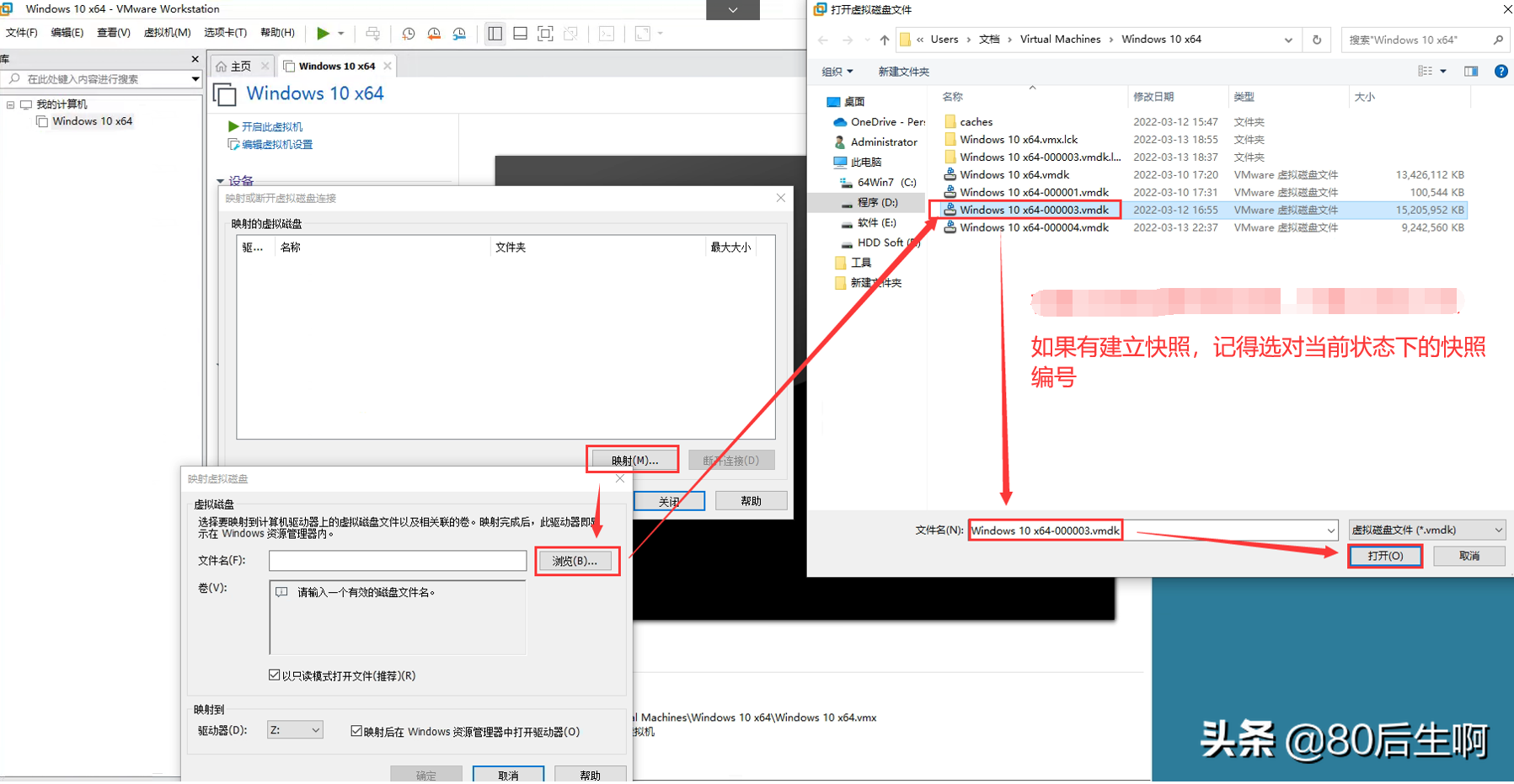Toggle the thumbnail bar toolbar icon

521,34
